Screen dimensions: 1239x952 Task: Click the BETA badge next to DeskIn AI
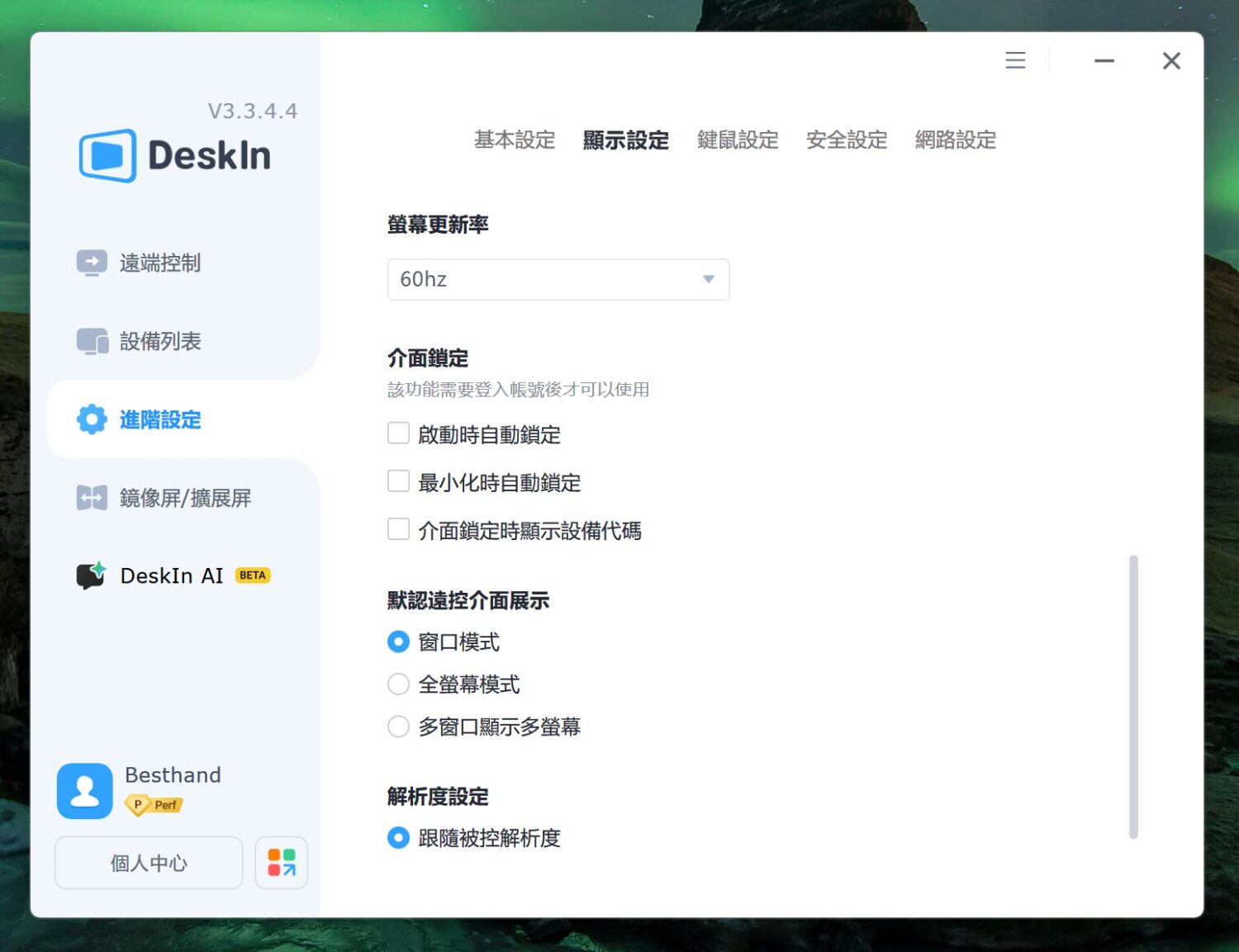(x=253, y=575)
